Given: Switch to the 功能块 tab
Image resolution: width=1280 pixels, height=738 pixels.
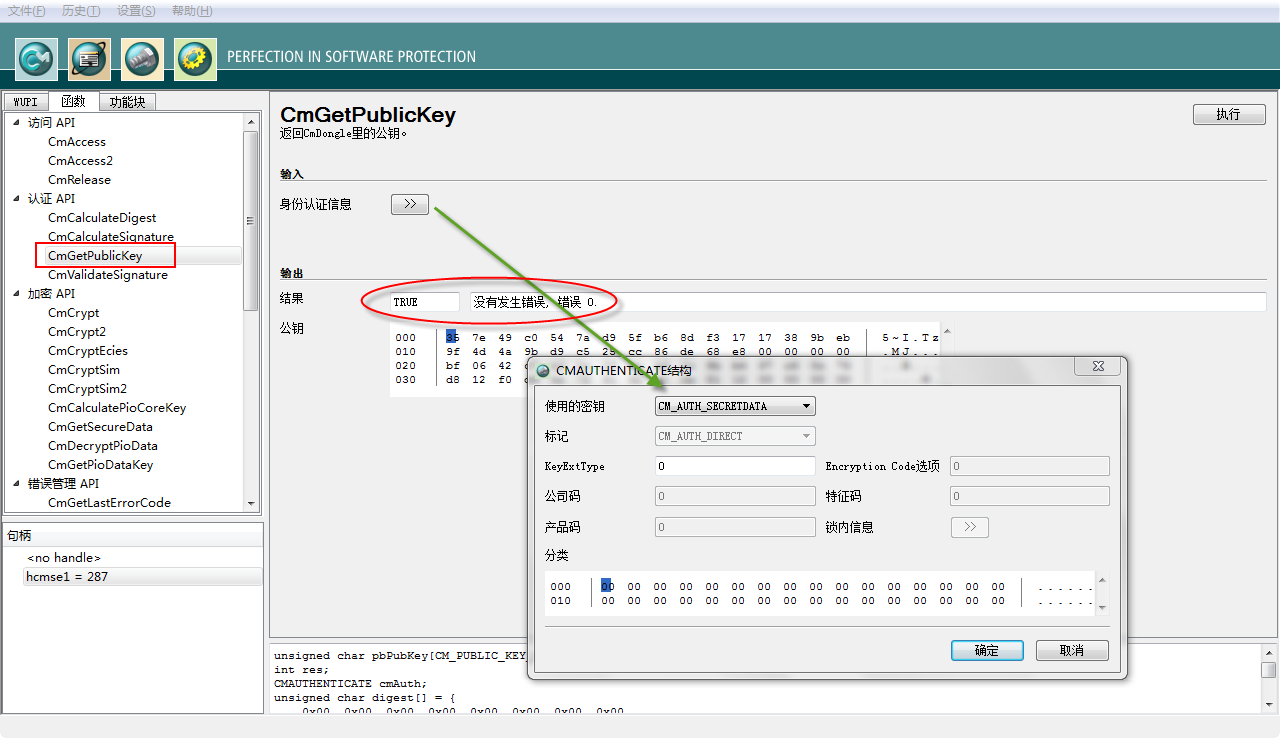Looking at the screenshot, I should [x=127, y=102].
